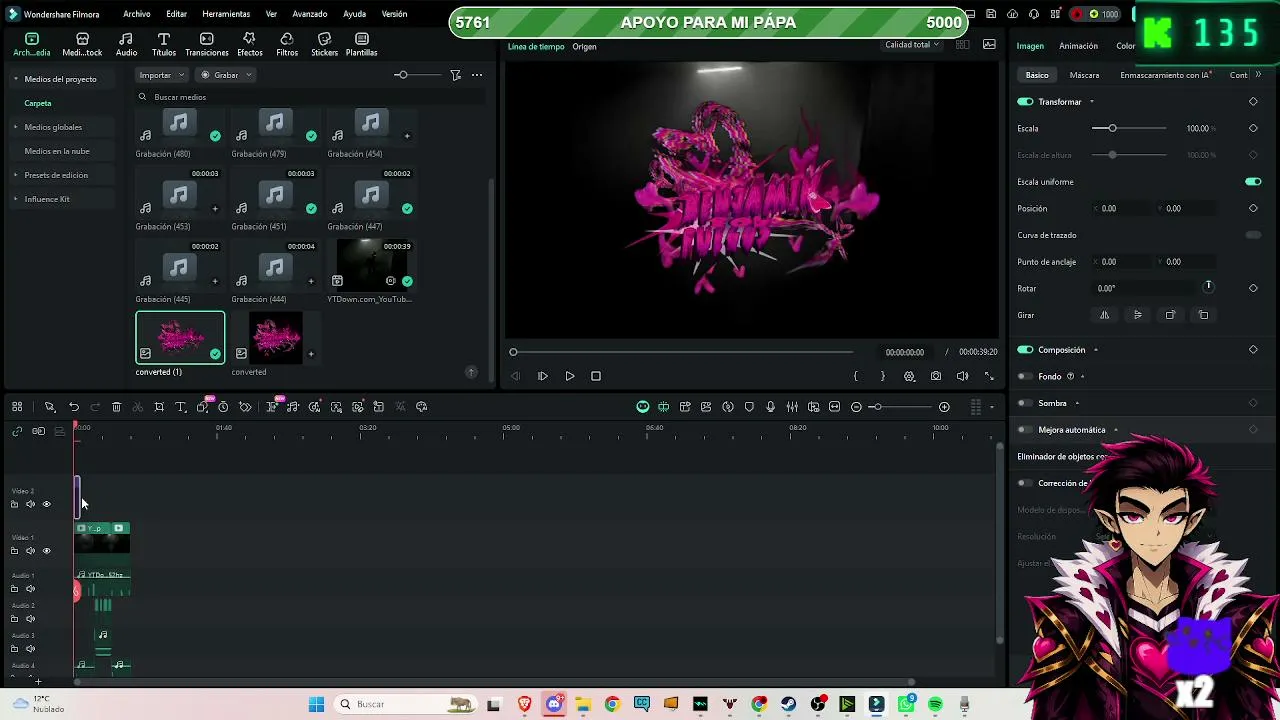Mute the Audio 1 track

[30, 589]
